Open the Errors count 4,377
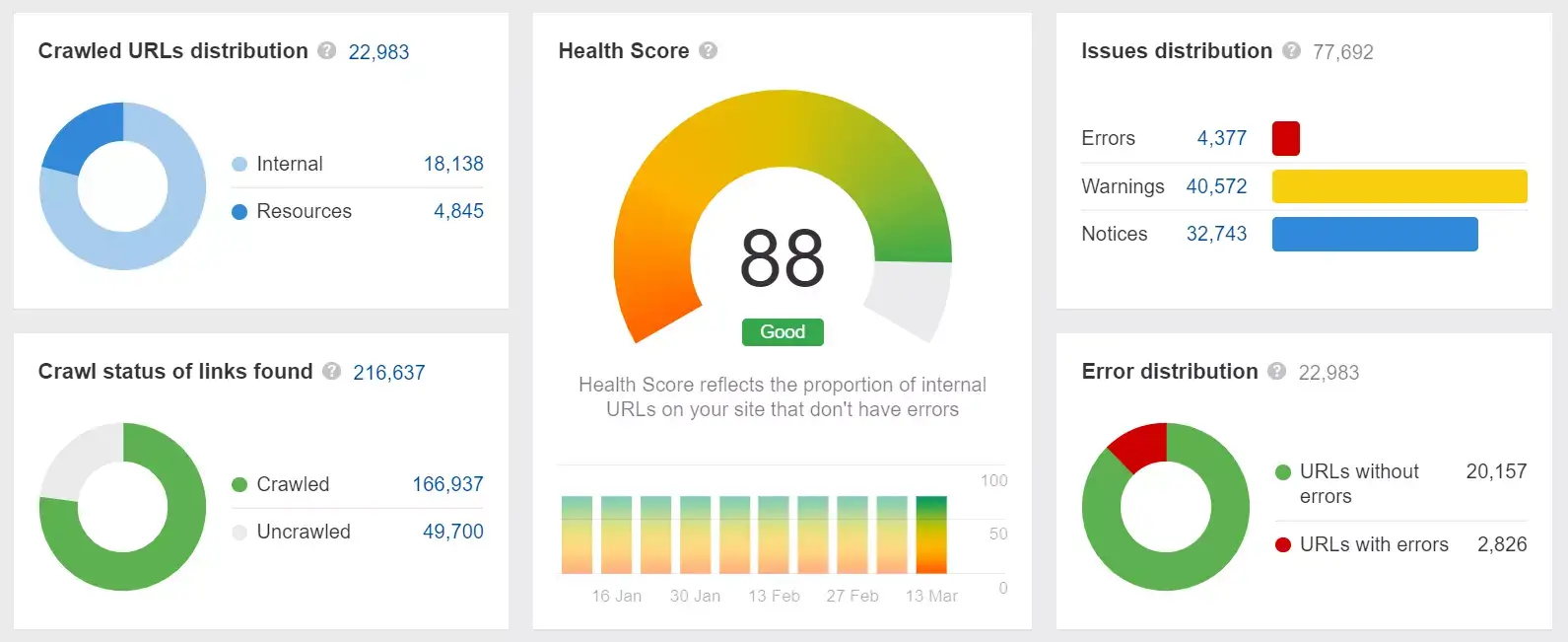 [1222, 138]
